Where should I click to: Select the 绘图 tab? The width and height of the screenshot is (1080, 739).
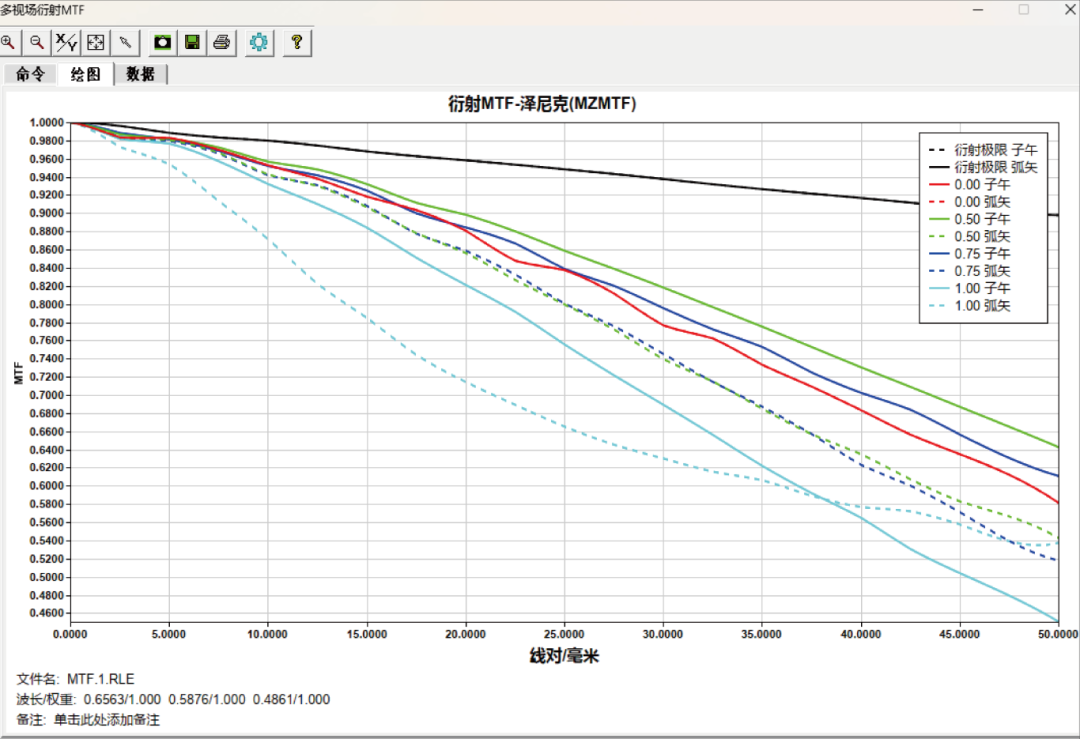pyautogui.click(x=85, y=74)
